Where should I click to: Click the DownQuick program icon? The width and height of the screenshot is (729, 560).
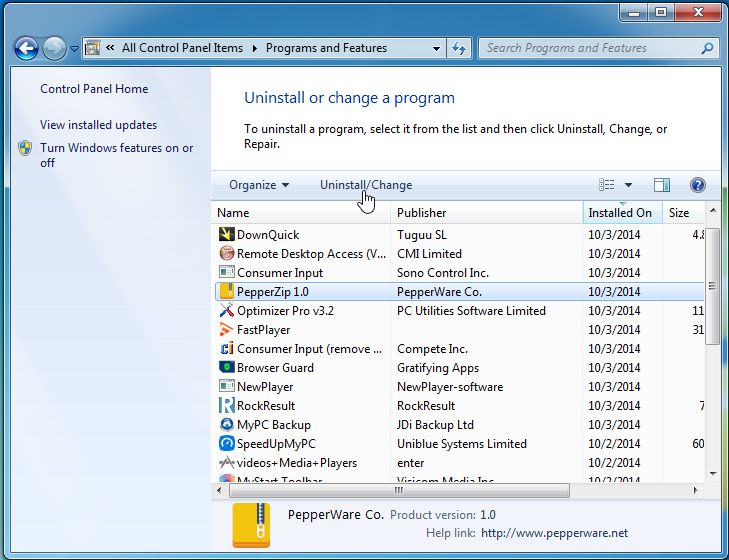coord(226,234)
